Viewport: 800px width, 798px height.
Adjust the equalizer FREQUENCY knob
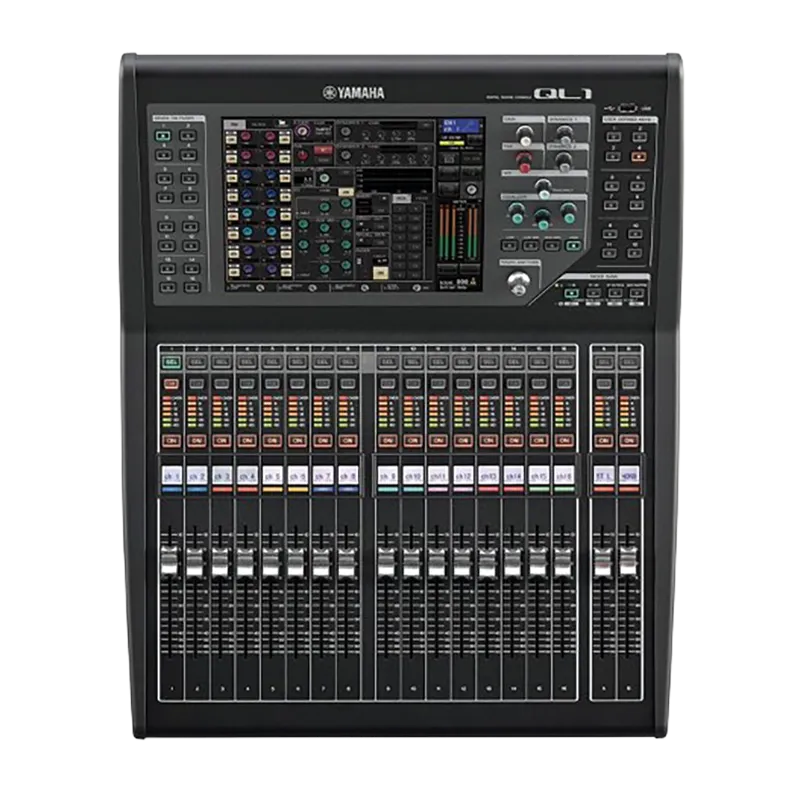click(x=543, y=220)
